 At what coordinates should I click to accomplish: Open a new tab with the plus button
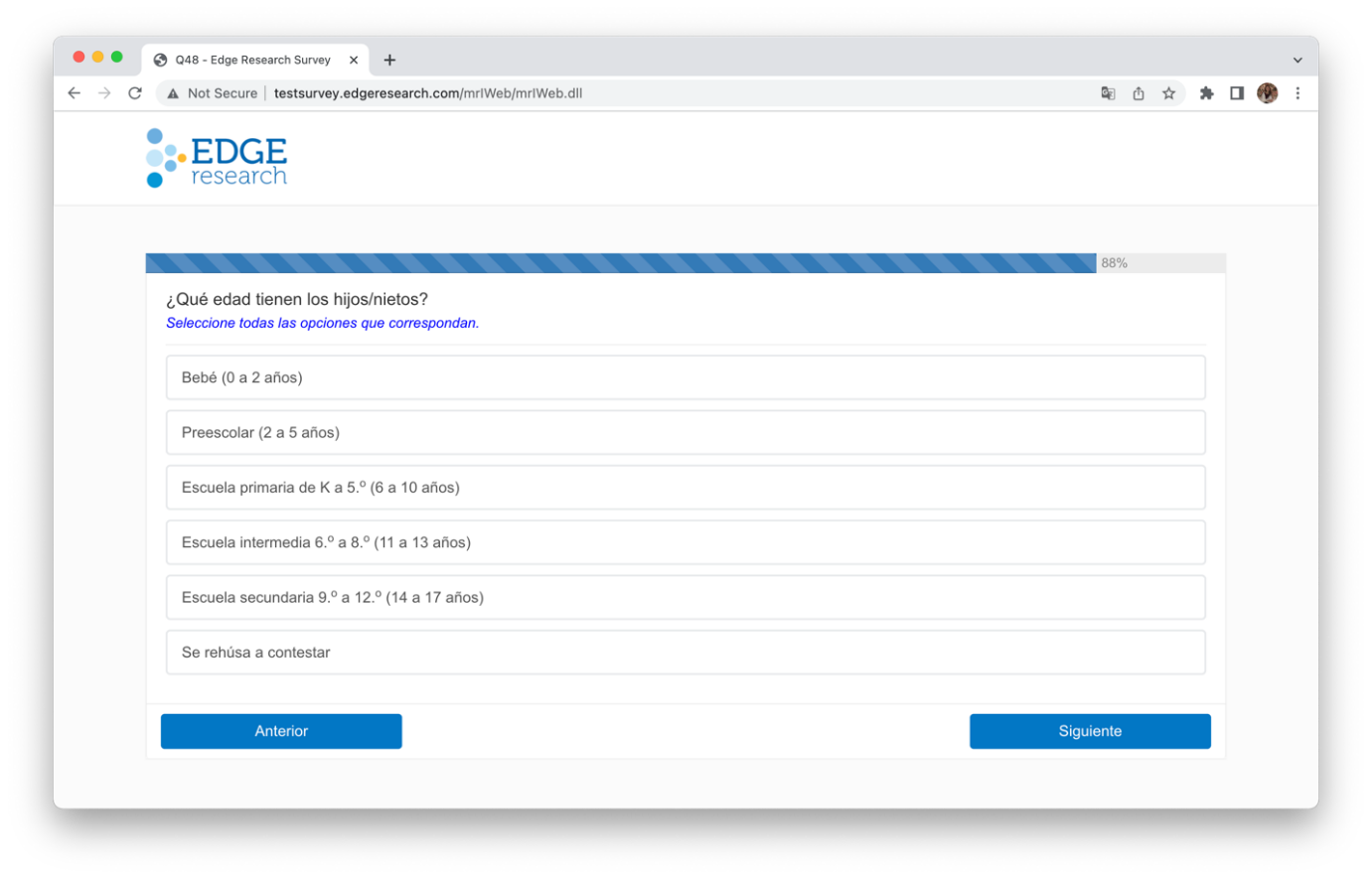coord(389,60)
